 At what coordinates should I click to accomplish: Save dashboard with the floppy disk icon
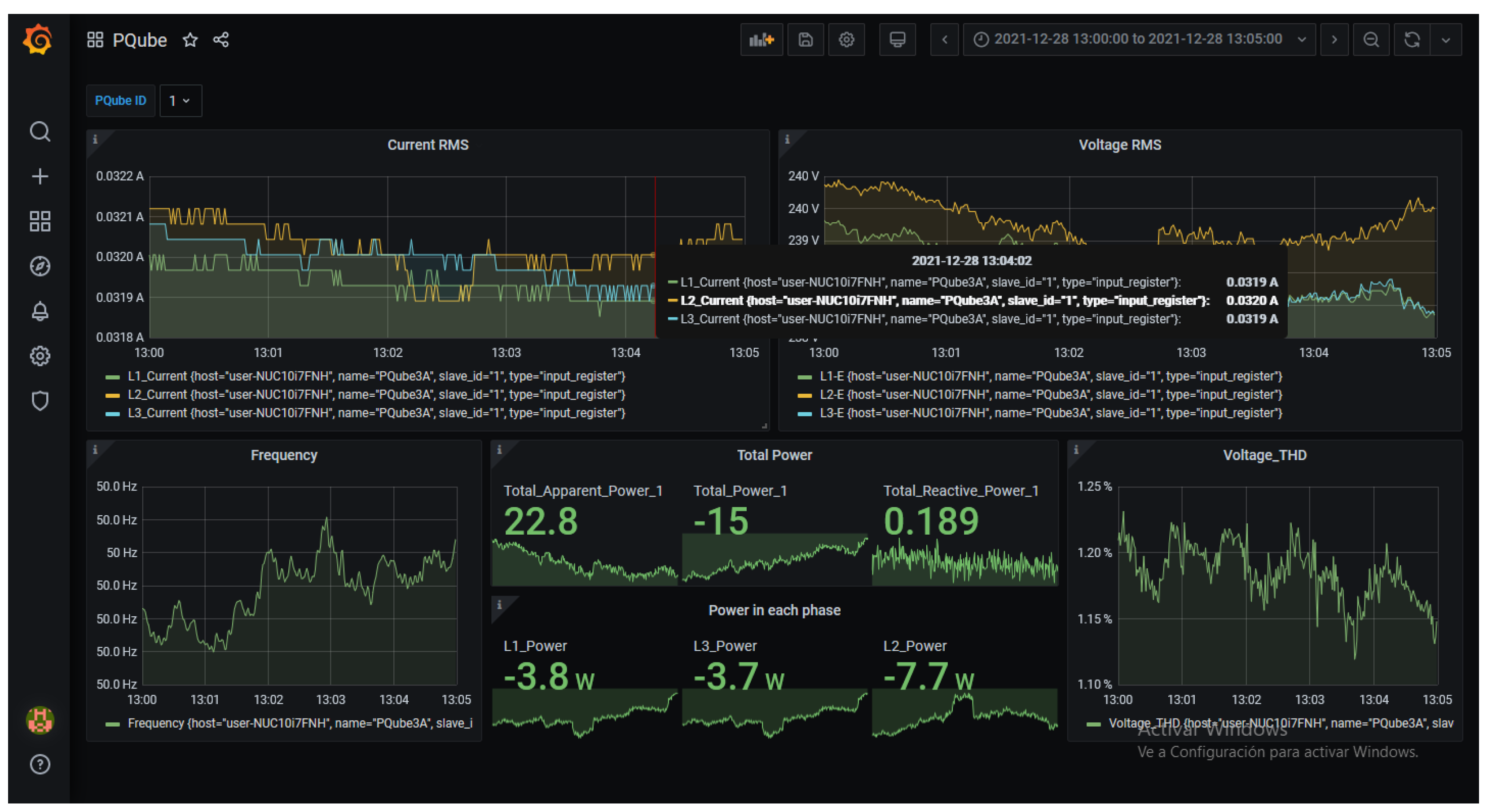pyautogui.click(x=805, y=40)
